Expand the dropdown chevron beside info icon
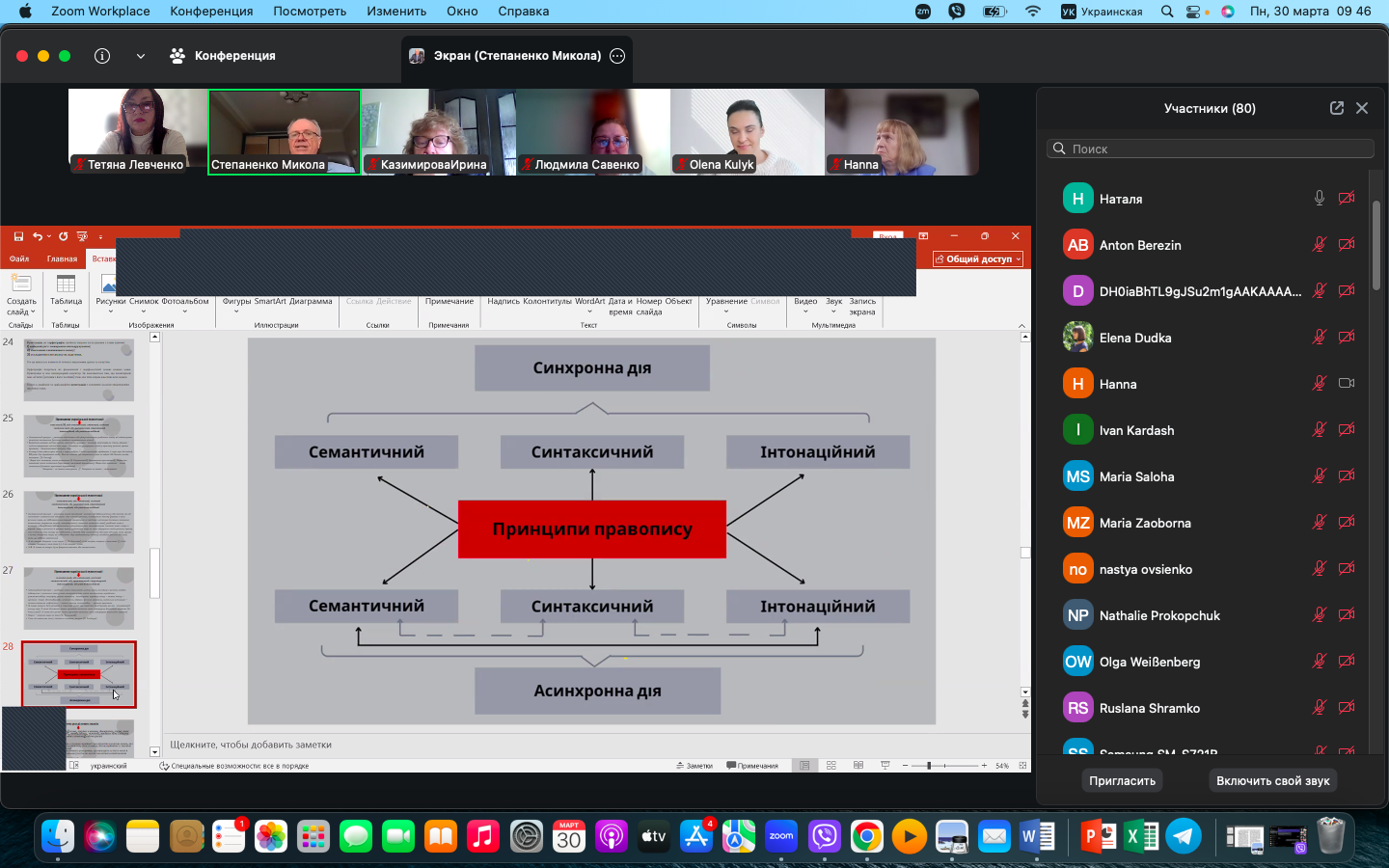The width and height of the screenshot is (1389, 868). [141, 56]
